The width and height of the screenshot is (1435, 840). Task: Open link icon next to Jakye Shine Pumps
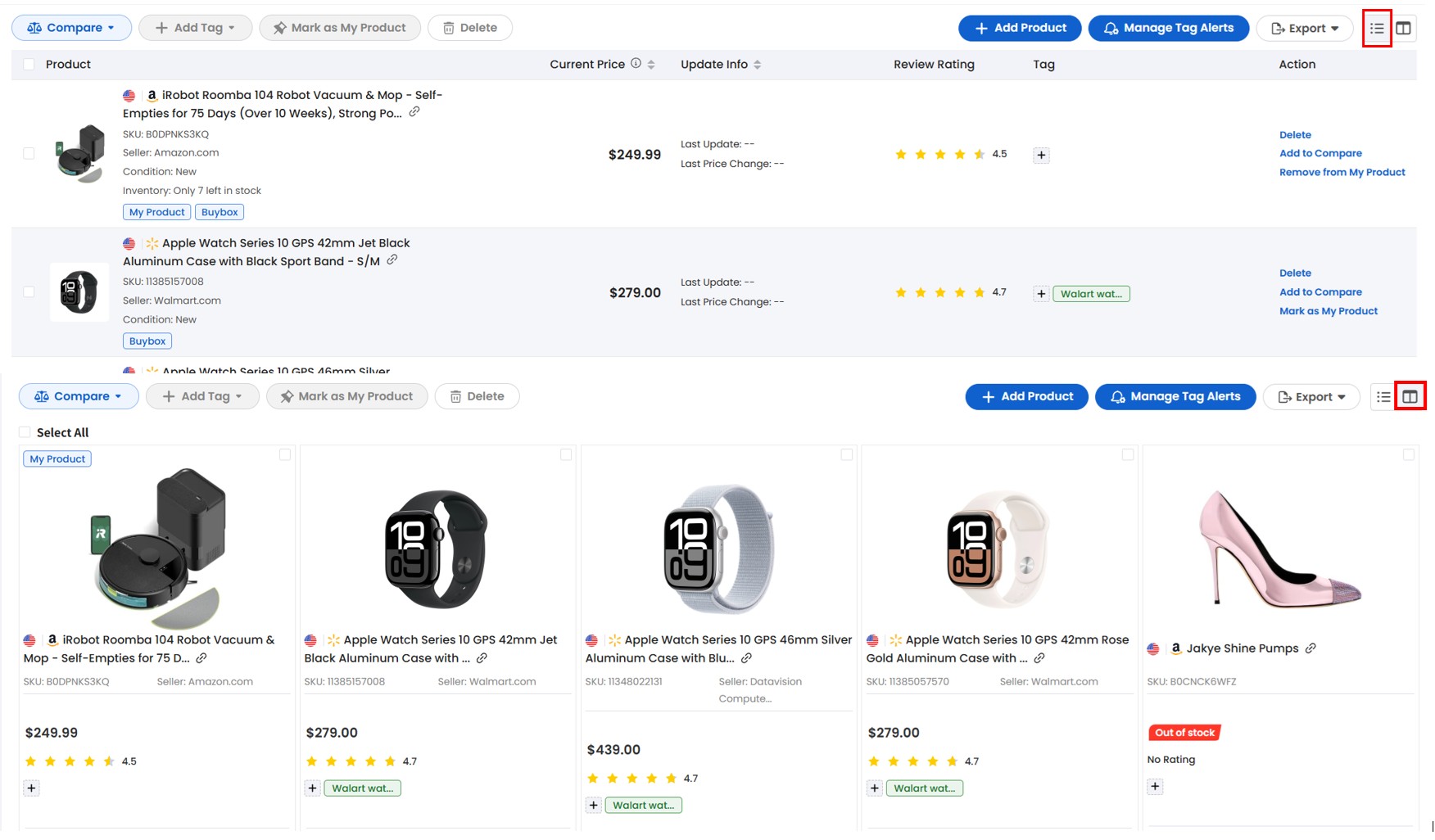tap(1311, 648)
